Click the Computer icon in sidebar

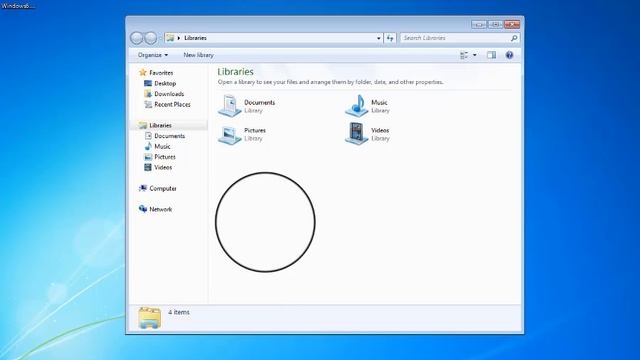coord(142,188)
